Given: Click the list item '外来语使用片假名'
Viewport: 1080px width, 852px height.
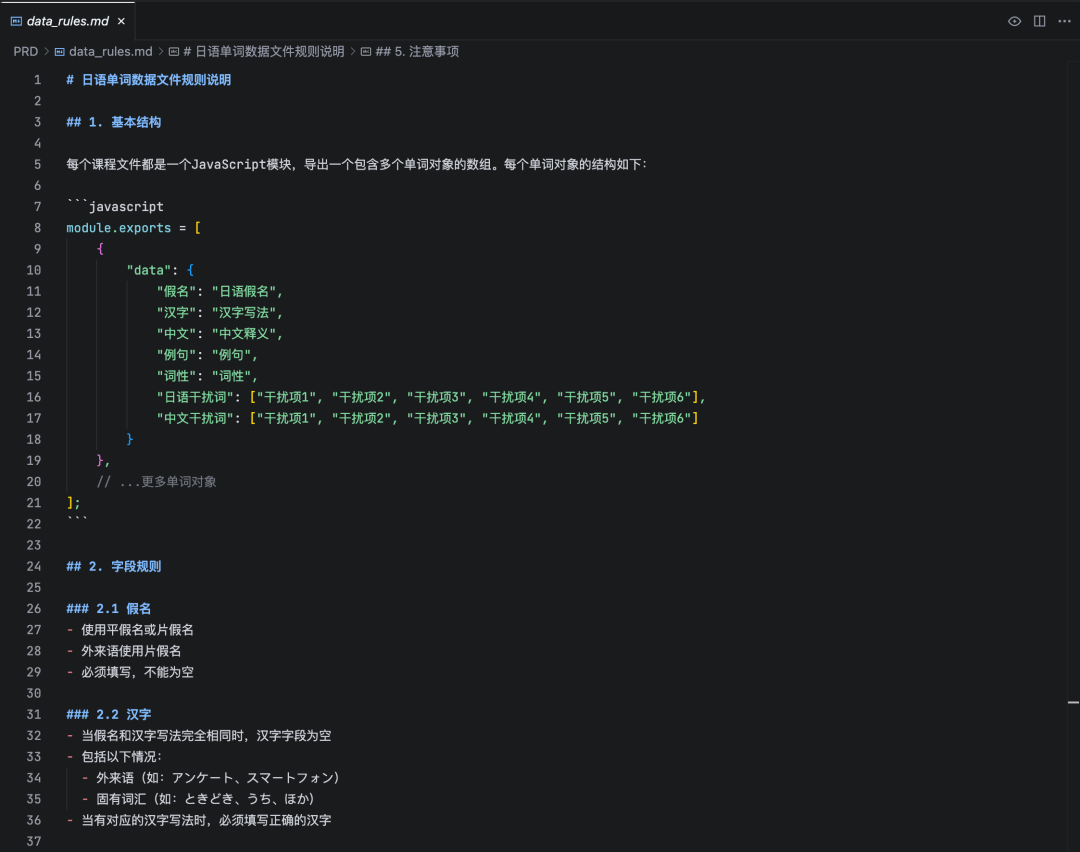Looking at the screenshot, I should (131, 651).
